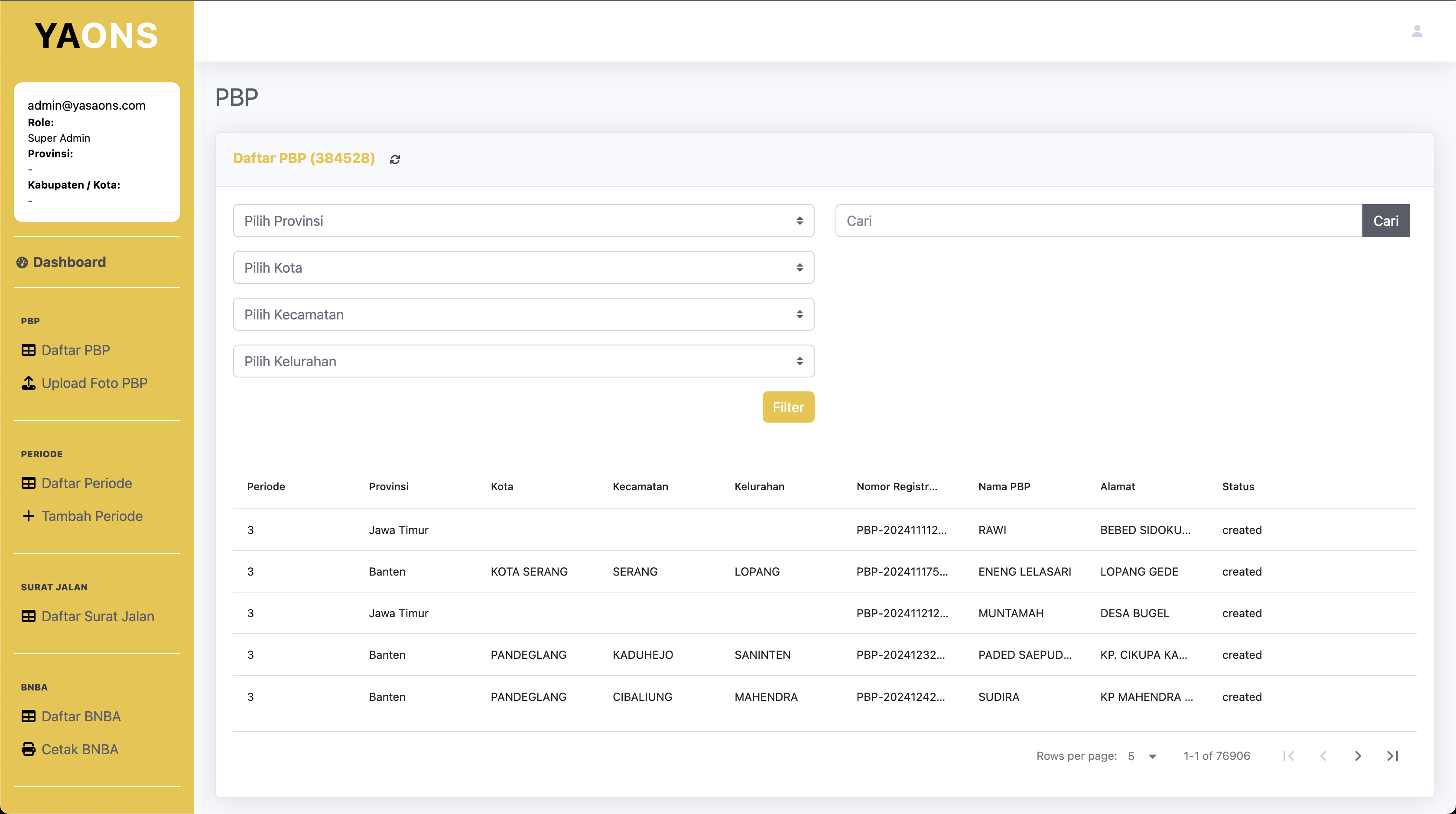Screen dimensions: 1456x814
Task: Open the Pilih Kecamatan dropdown
Action: [x=523, y=314]
